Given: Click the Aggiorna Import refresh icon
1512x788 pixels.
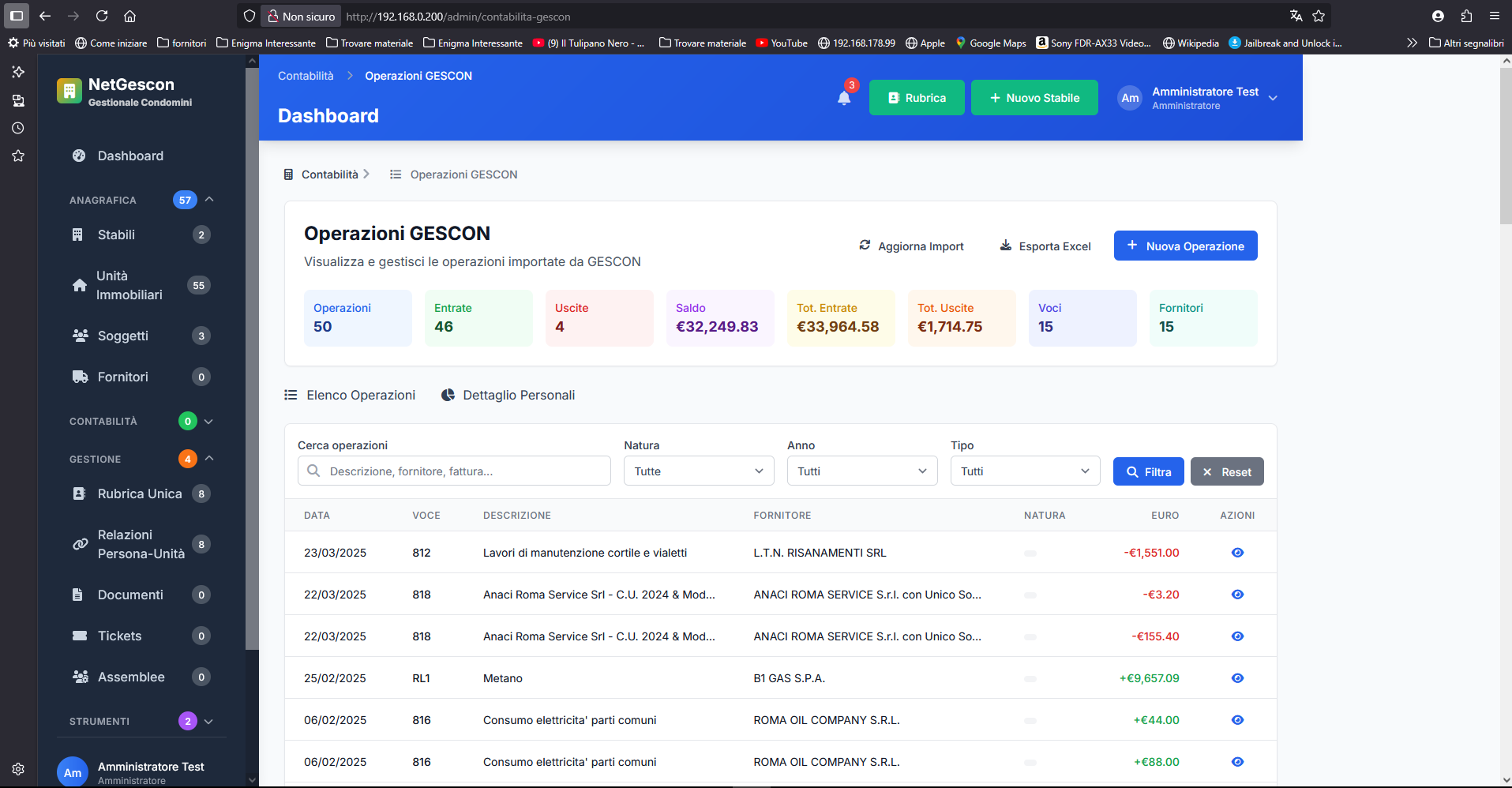Looking at the screenshot, I should click(x=865, y=246).
